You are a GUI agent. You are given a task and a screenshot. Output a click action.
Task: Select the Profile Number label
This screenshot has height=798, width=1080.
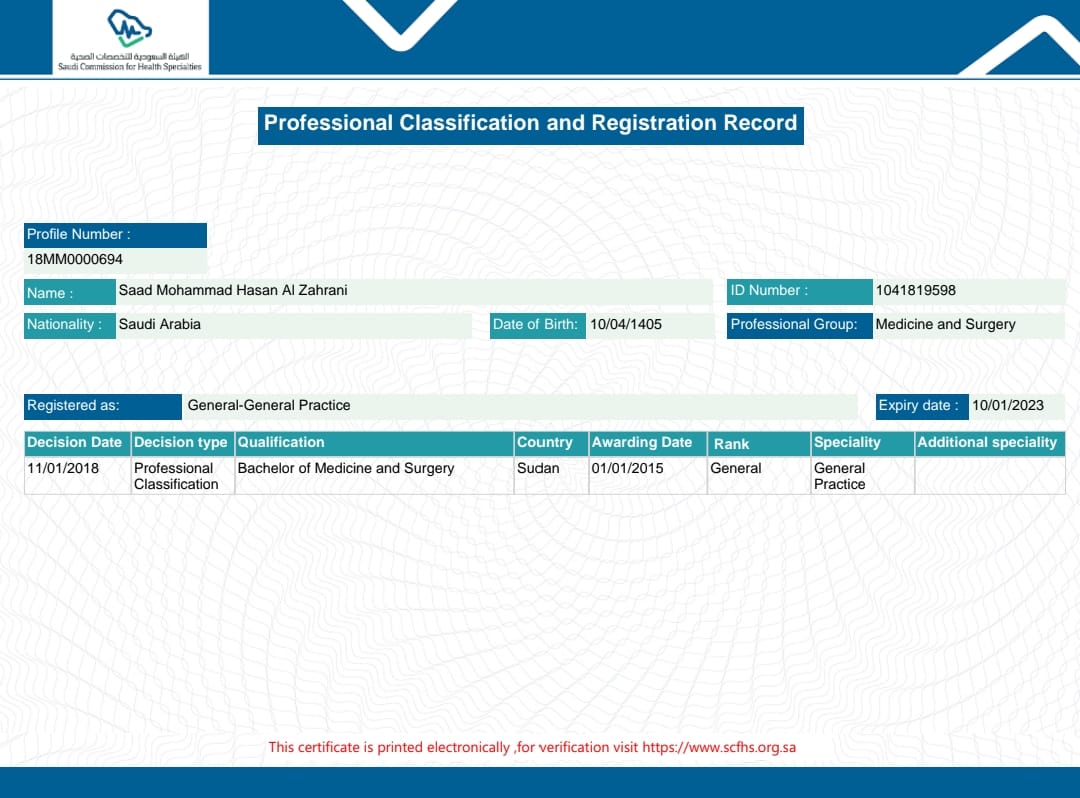[x=79, y=234]
